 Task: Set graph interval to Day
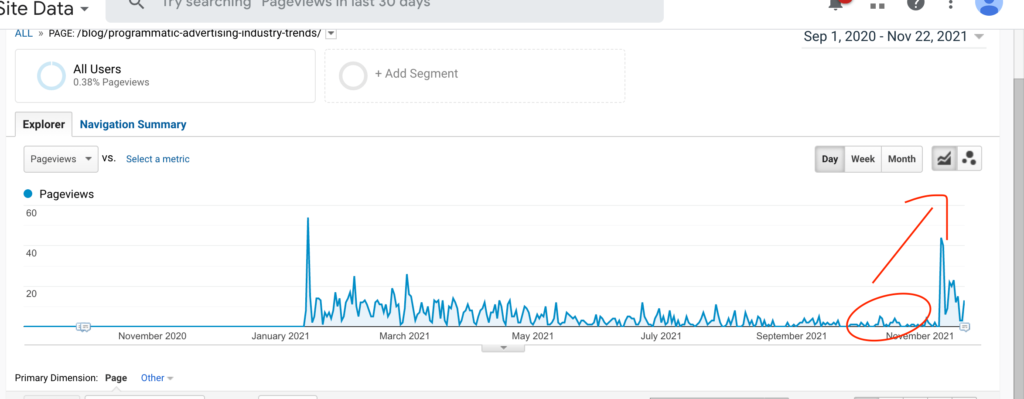click(x=830, y=159)
